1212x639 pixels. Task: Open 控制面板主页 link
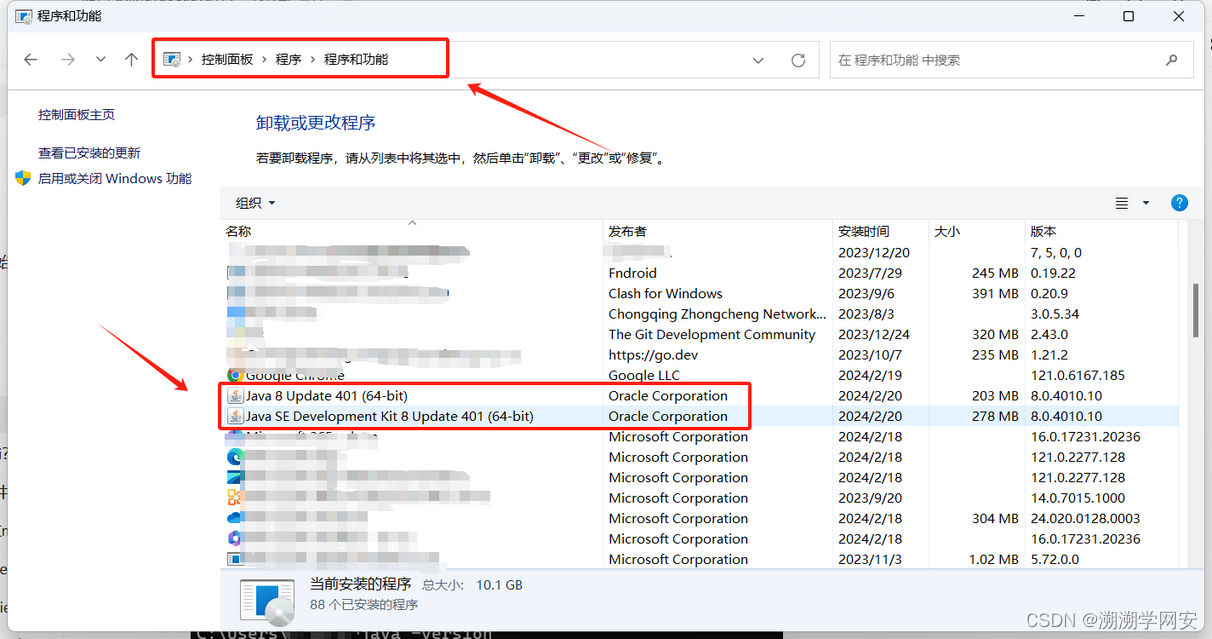[x=77, y=115]
